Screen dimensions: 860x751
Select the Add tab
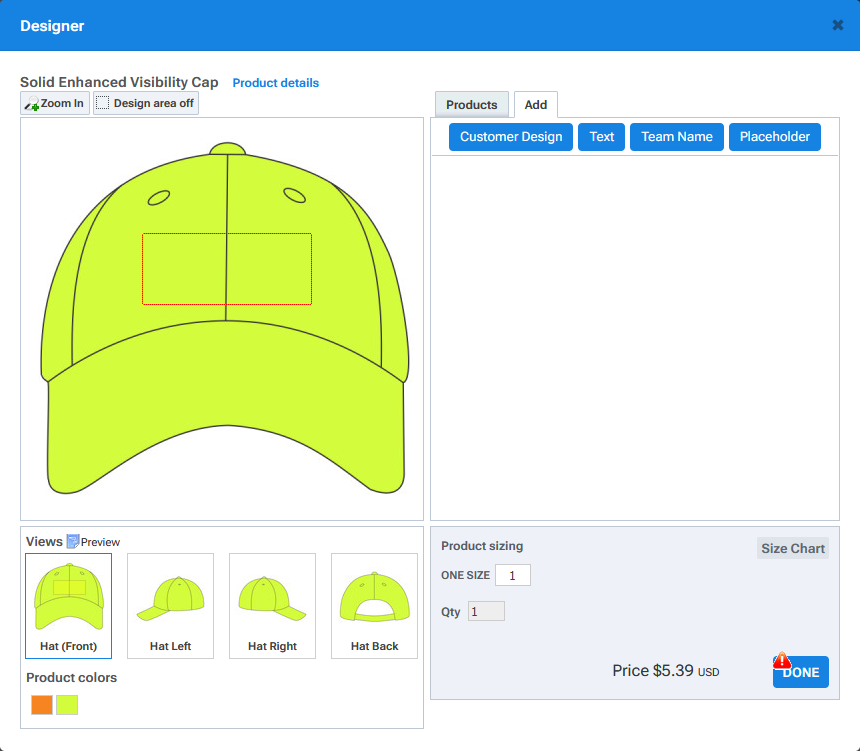point(536,105)
